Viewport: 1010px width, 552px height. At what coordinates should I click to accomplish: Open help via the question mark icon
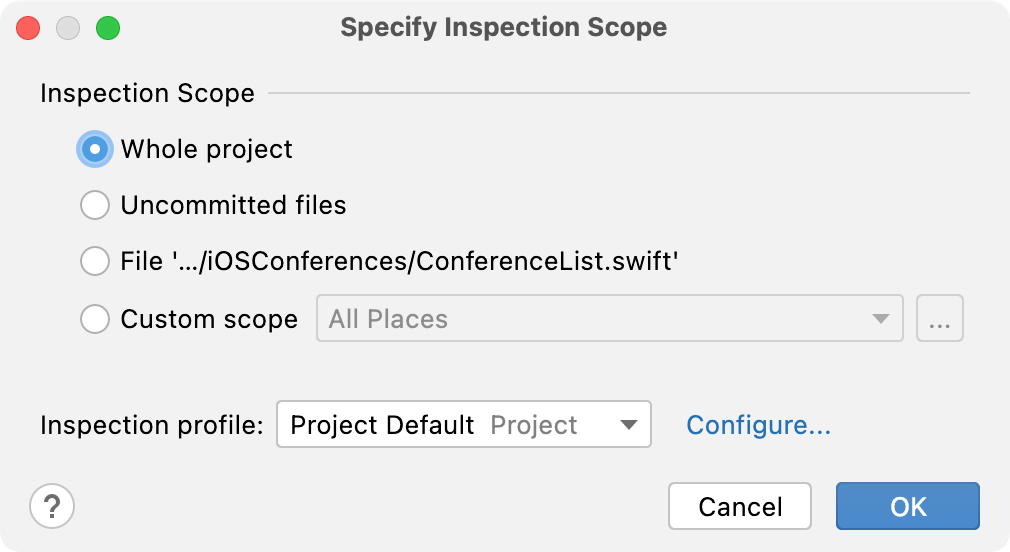[52, 506]
